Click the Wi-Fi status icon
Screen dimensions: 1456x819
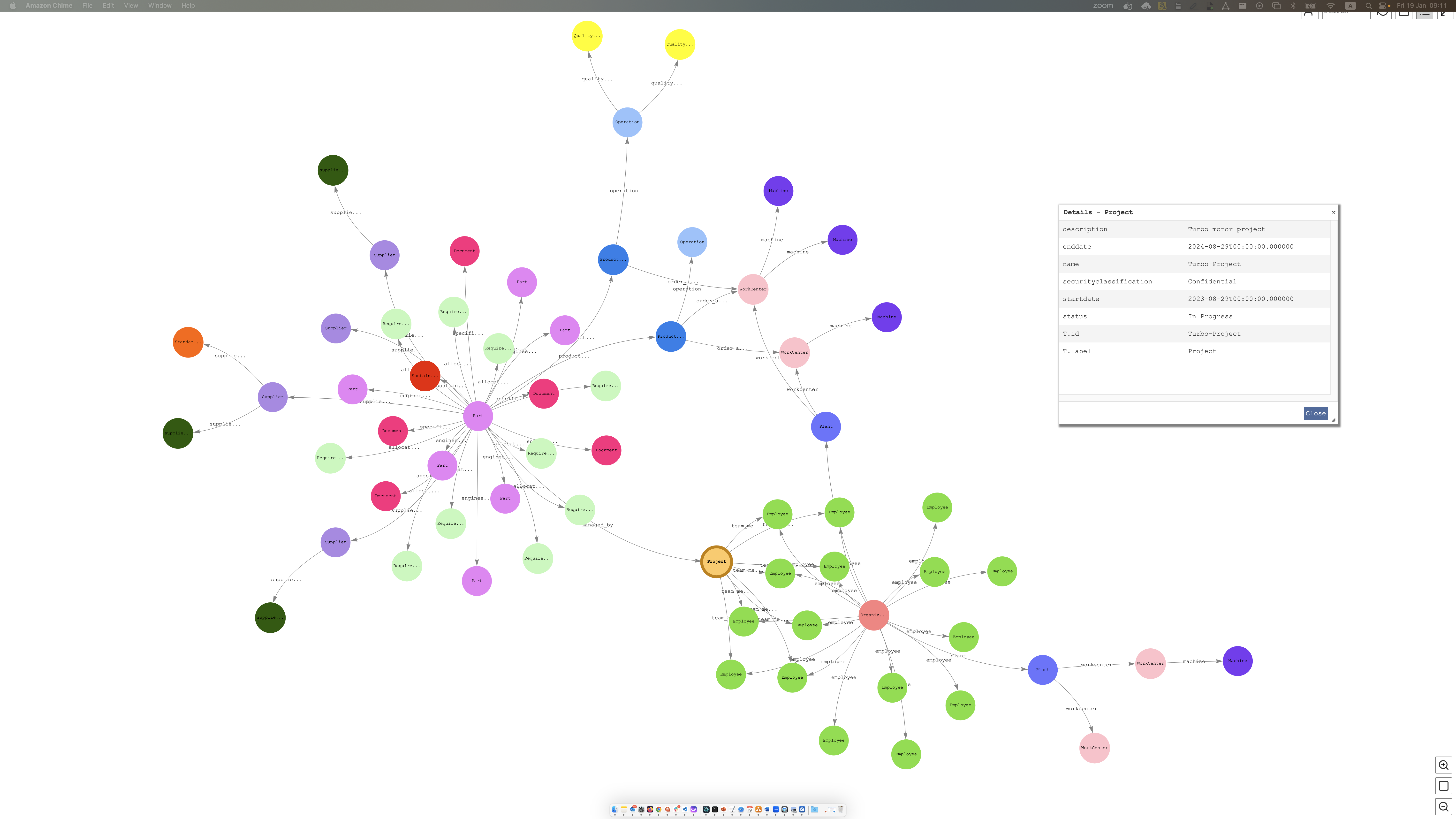click(1331, 6)
